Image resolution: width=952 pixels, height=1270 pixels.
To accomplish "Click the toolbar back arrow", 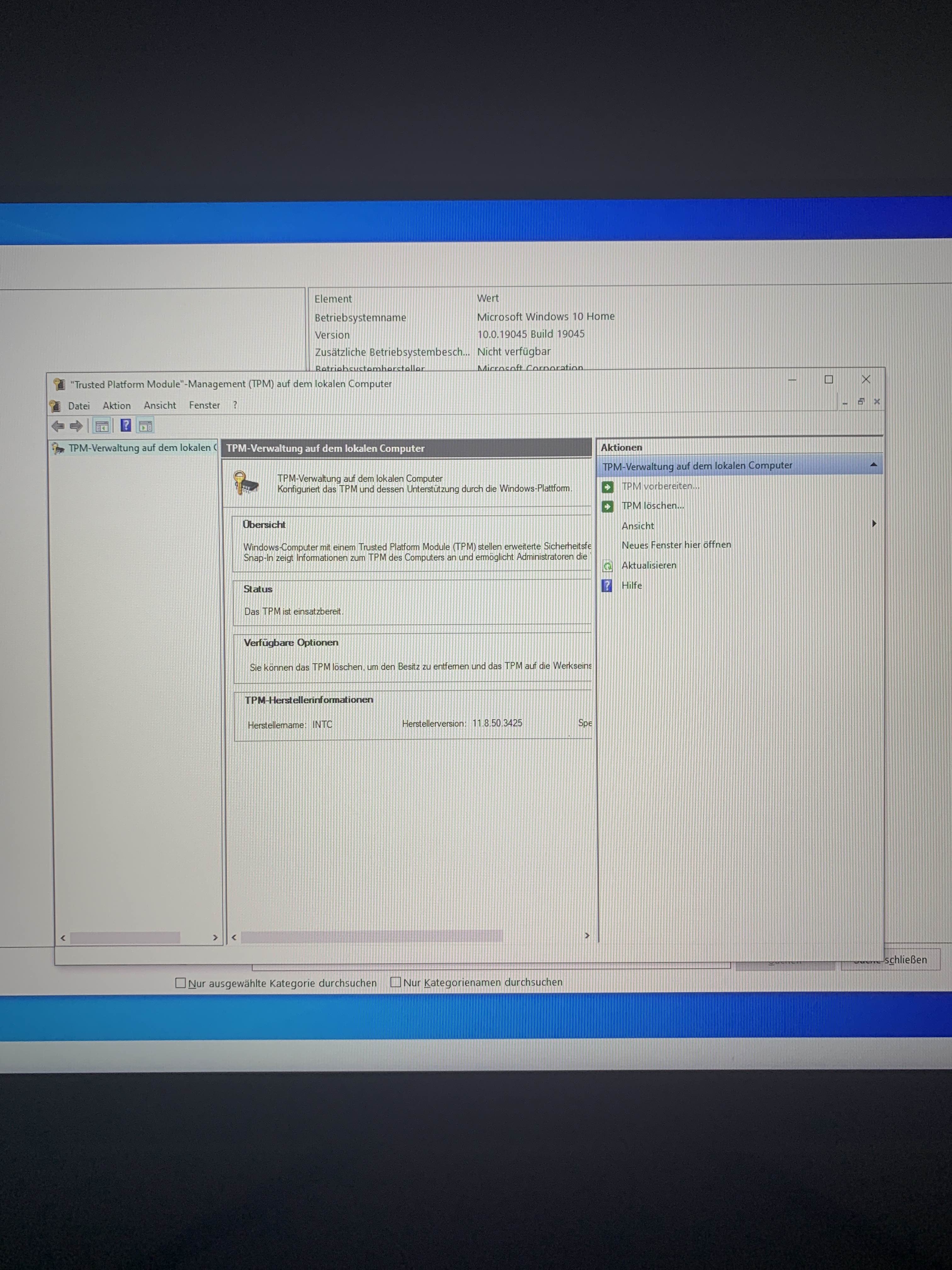I will click(x=58, y=426).
